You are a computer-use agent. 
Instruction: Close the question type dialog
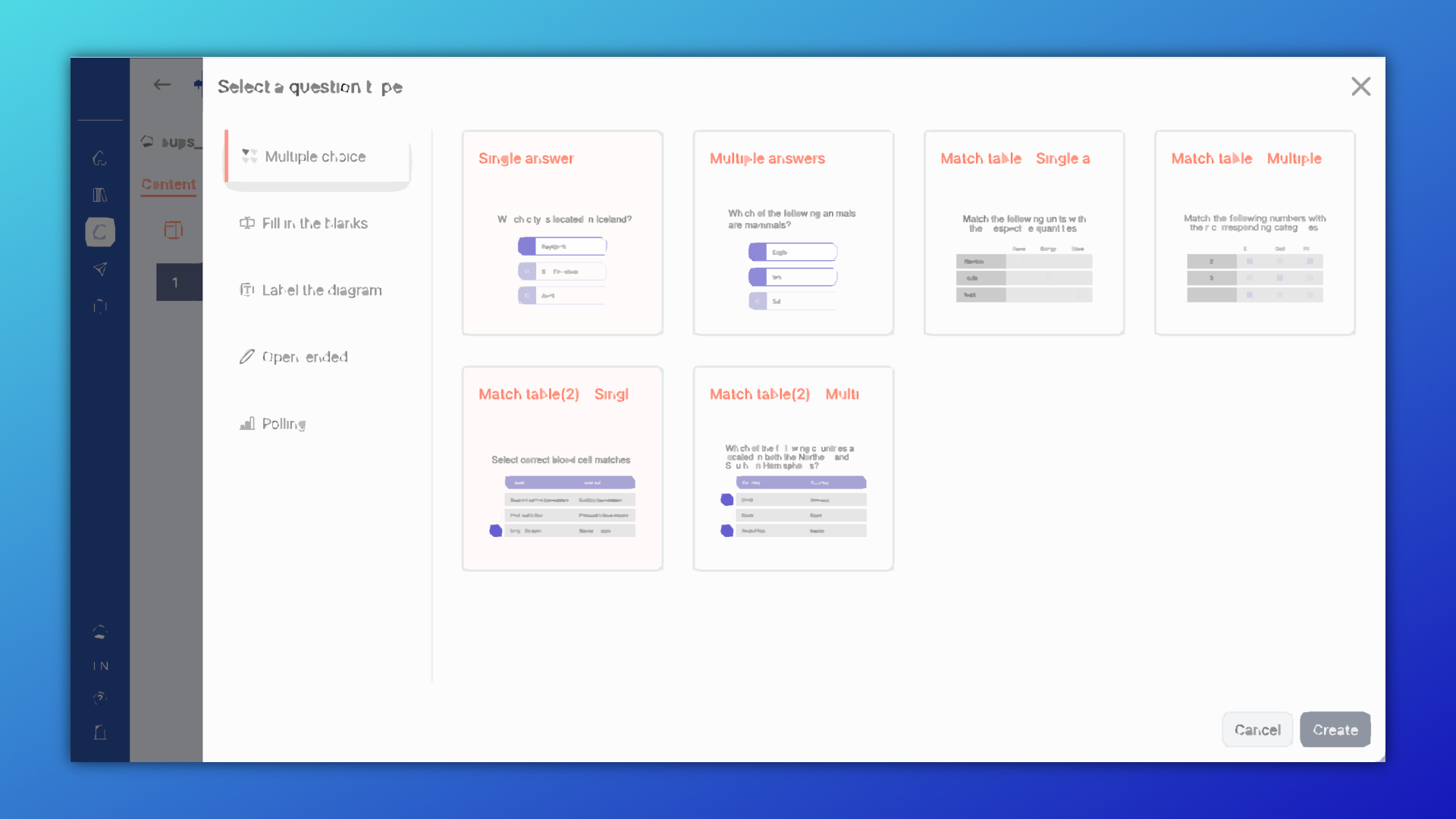tap(1361, 86)
